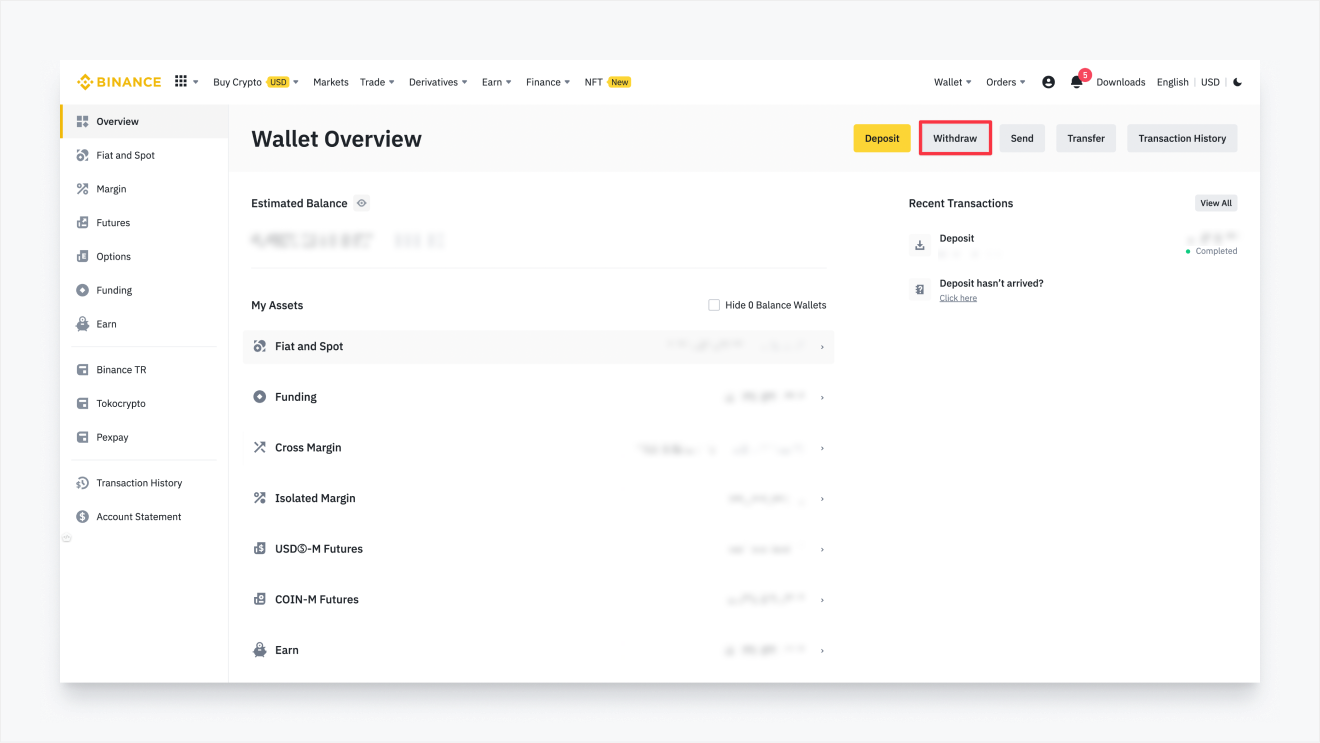Open notifications bell icon
This screenshot has height=743, width=1320.
(x=1076, y=82)
